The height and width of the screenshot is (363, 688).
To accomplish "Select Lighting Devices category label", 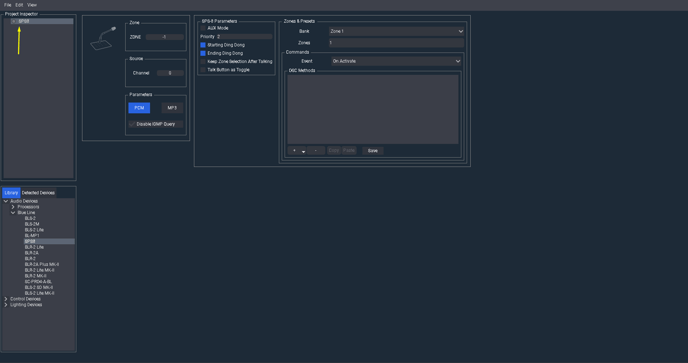I will click(26, 305).
